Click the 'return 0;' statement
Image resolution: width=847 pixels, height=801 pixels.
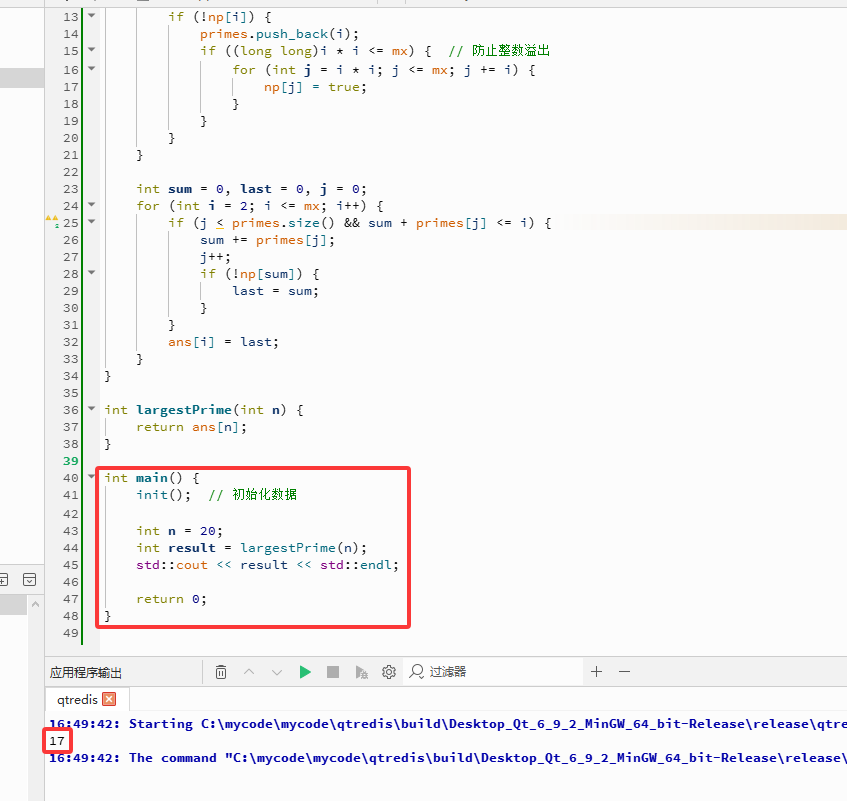(171, 599)
